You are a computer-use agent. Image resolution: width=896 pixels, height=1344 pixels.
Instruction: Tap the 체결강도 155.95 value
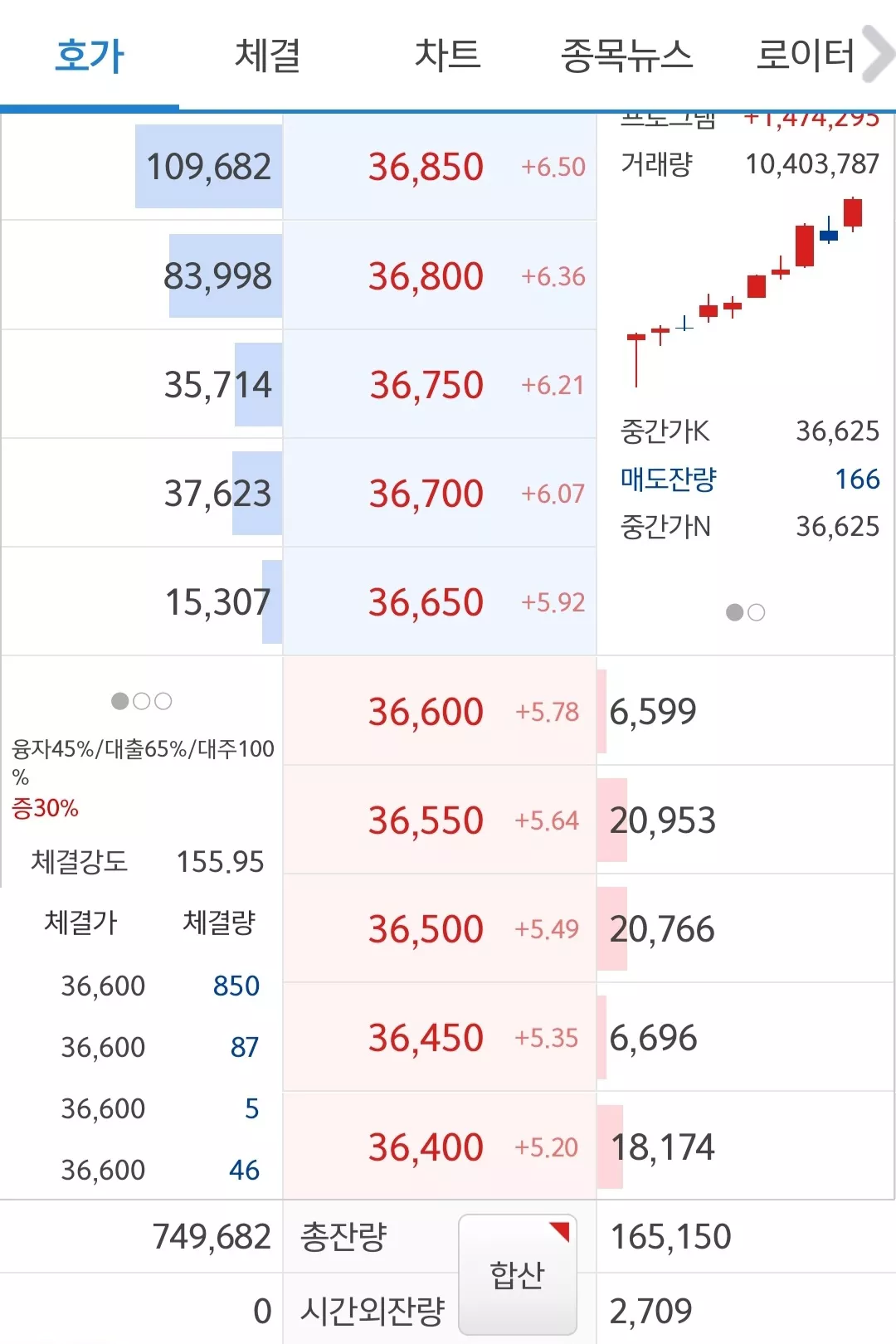click(x=220, y=862)
